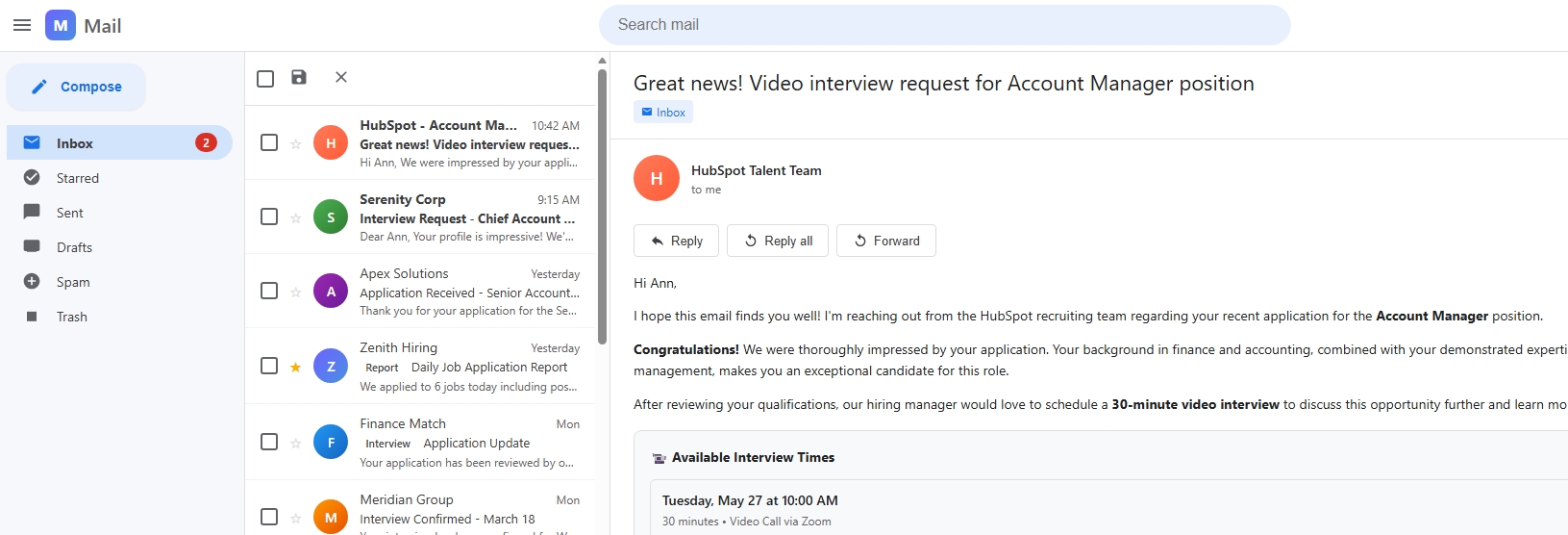Image resolution: width=1568 pixels, height=535 pixels.
Task: Open the hamburger main menu
Action: (22, 26)
